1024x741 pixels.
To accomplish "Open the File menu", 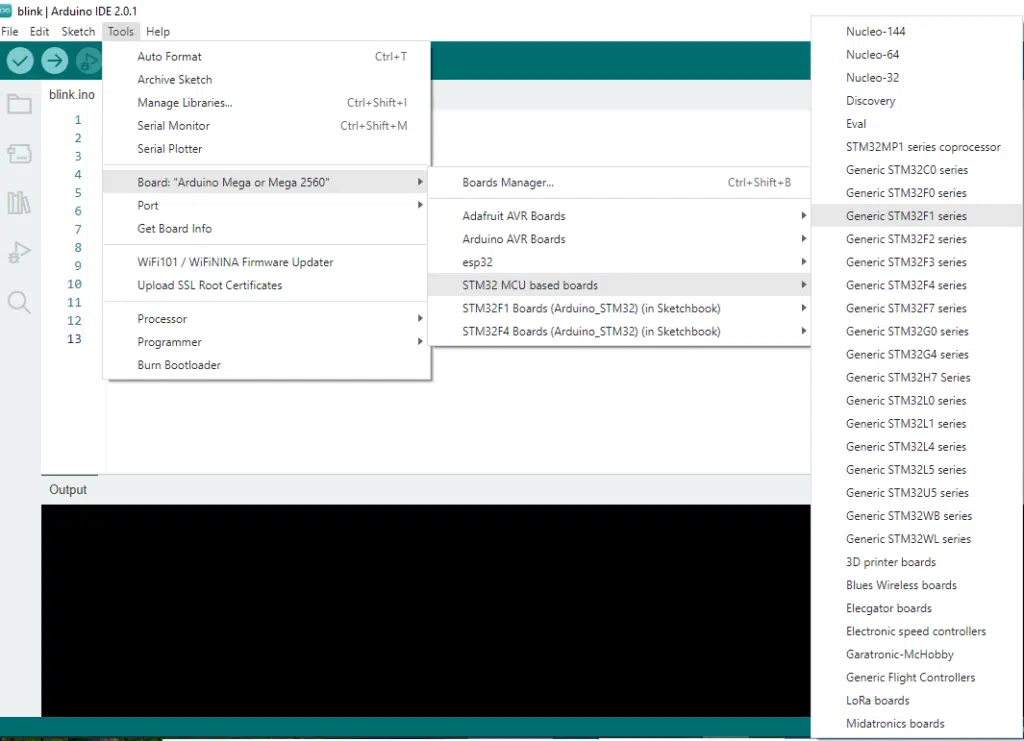I will (10, 31).
